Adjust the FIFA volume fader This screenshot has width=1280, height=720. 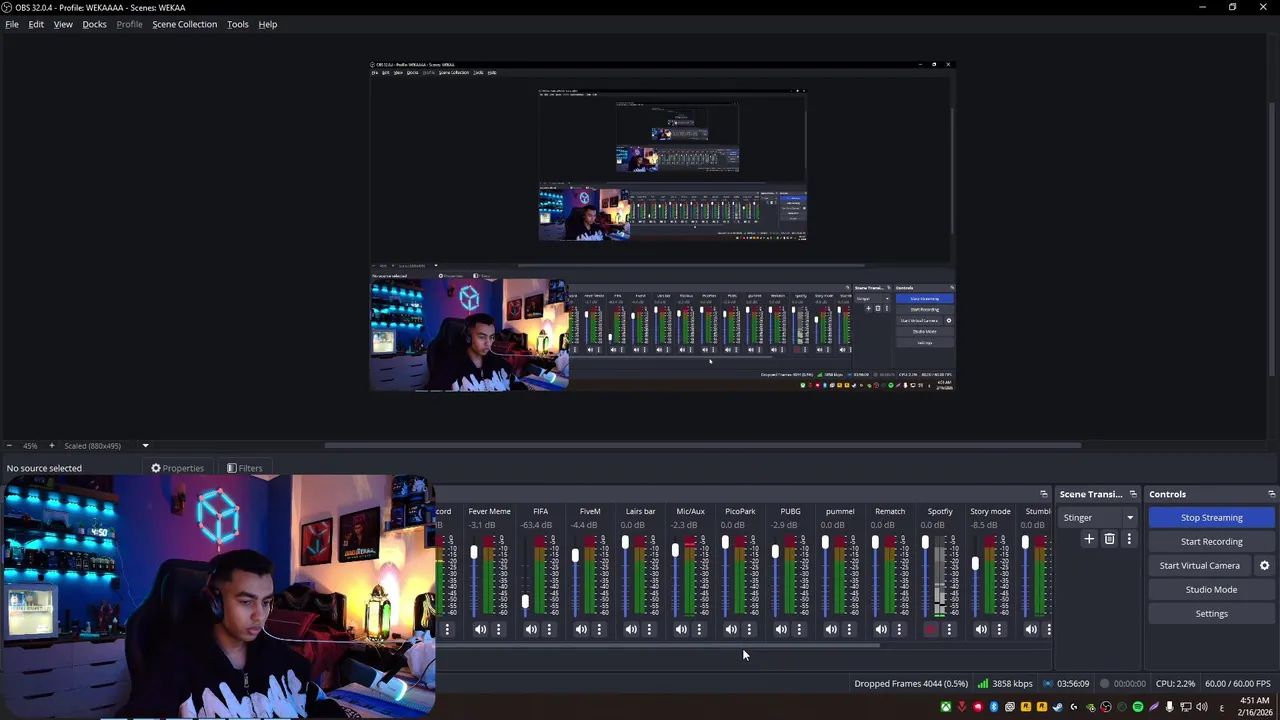525,602
